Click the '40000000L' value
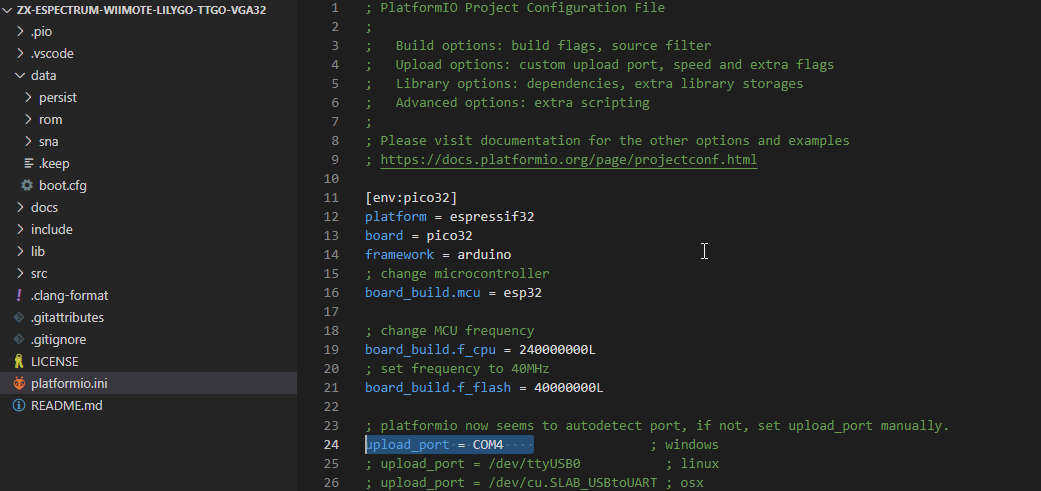 (x=569, y=387)
